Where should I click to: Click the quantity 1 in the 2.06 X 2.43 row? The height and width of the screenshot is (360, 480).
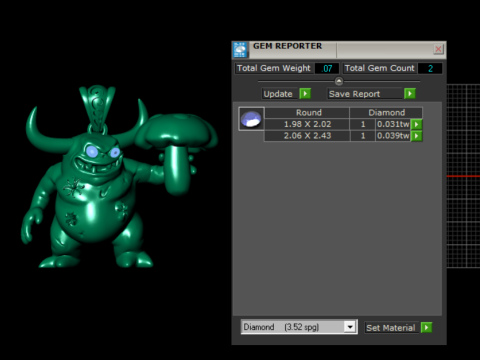(x=363, y=136)
